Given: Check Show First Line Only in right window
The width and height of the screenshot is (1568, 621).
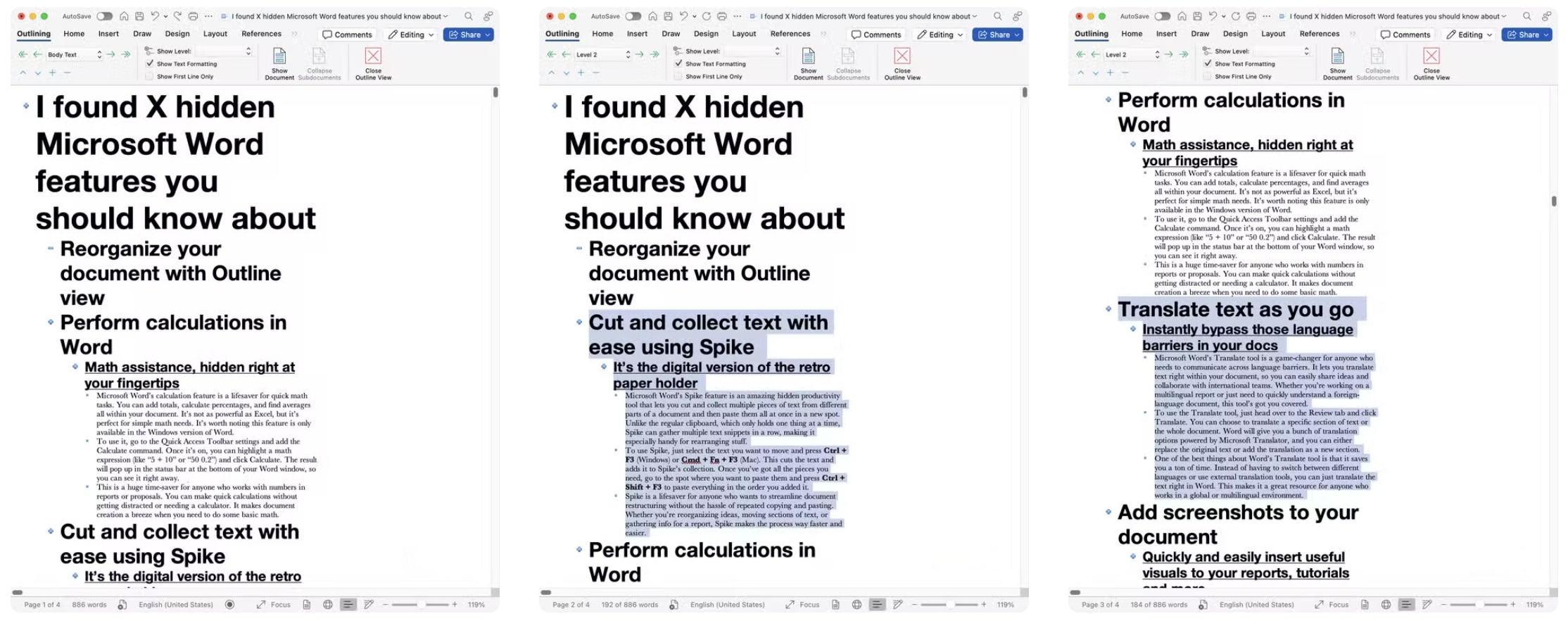Looking at the screenshot, I should click(x=1207, y=76).
